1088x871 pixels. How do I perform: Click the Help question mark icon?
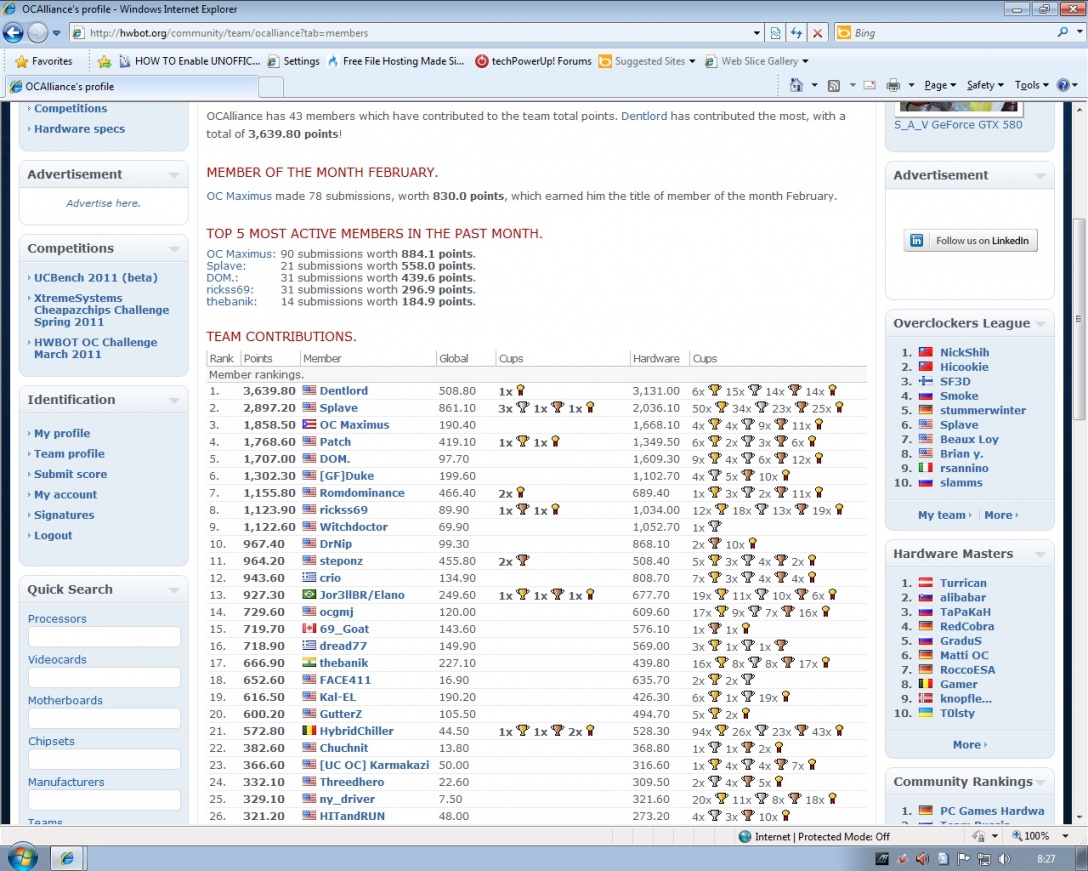[x=1062, y=86]
